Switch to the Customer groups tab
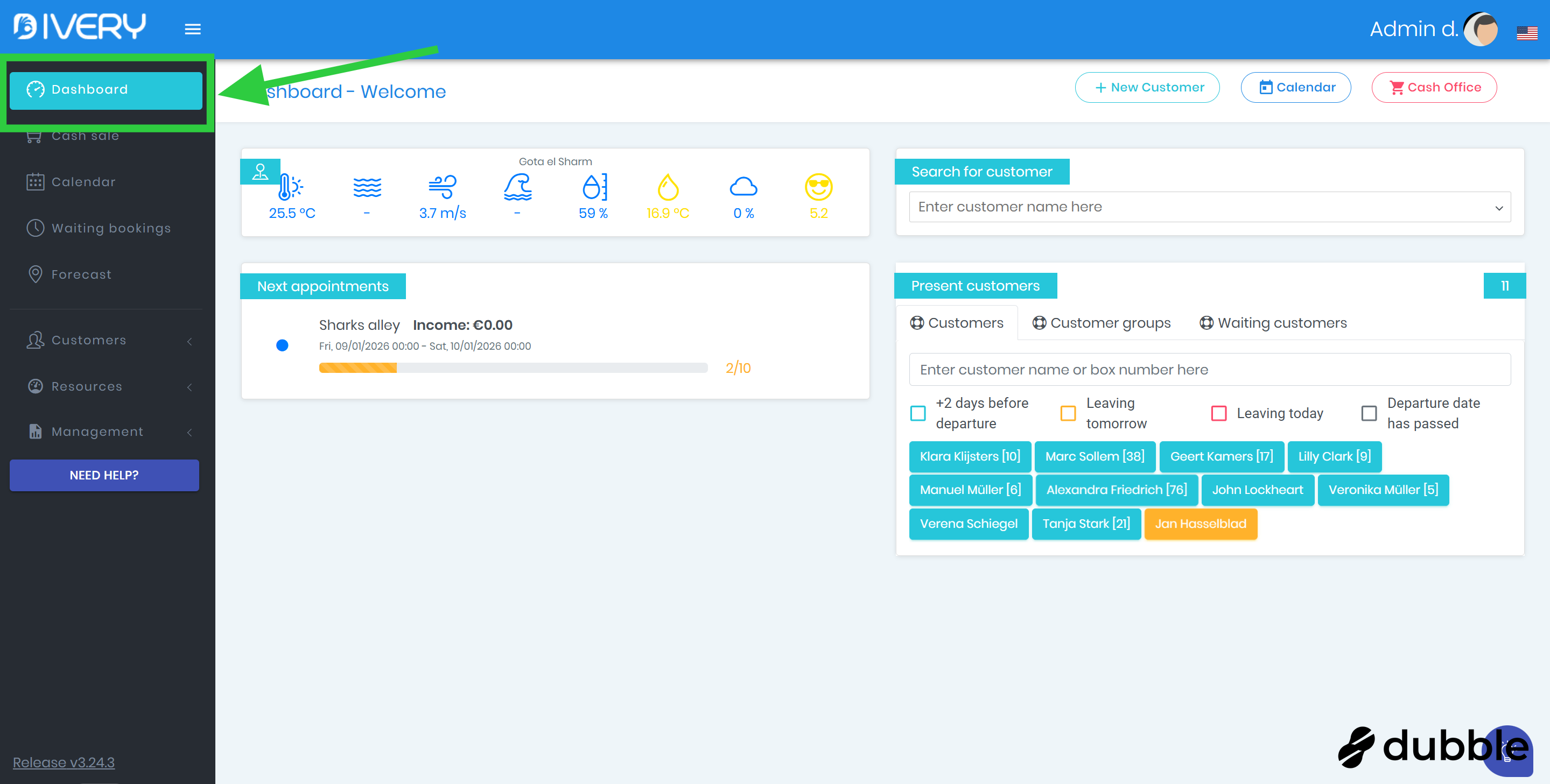The image size is (1550, 784). coord(1101,323)
